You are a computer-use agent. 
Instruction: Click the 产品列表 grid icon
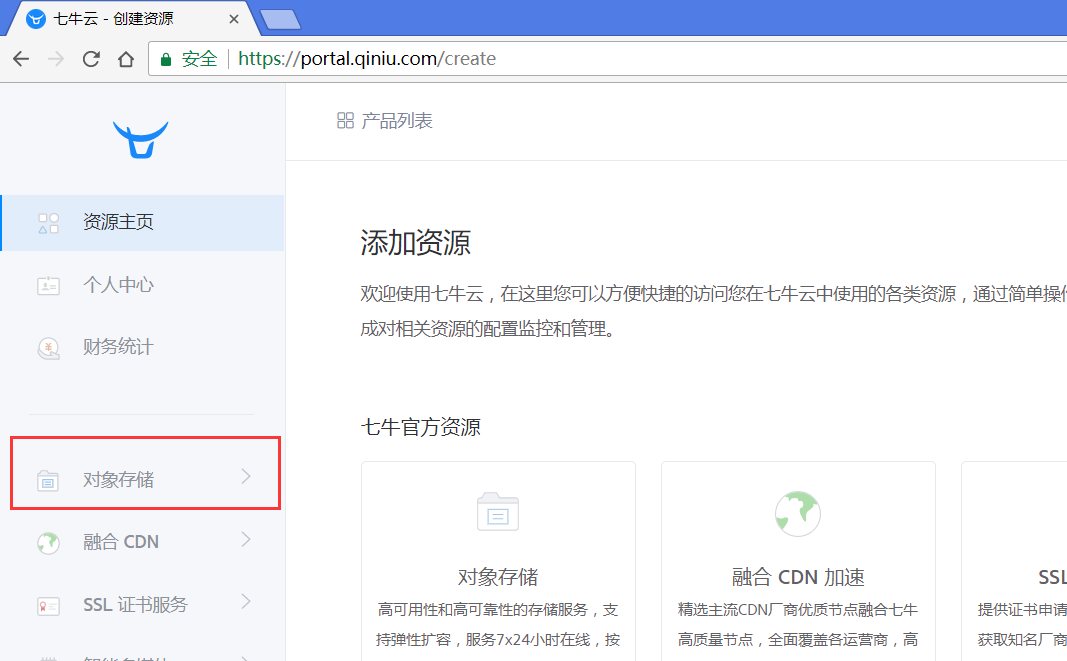[345, 119]
